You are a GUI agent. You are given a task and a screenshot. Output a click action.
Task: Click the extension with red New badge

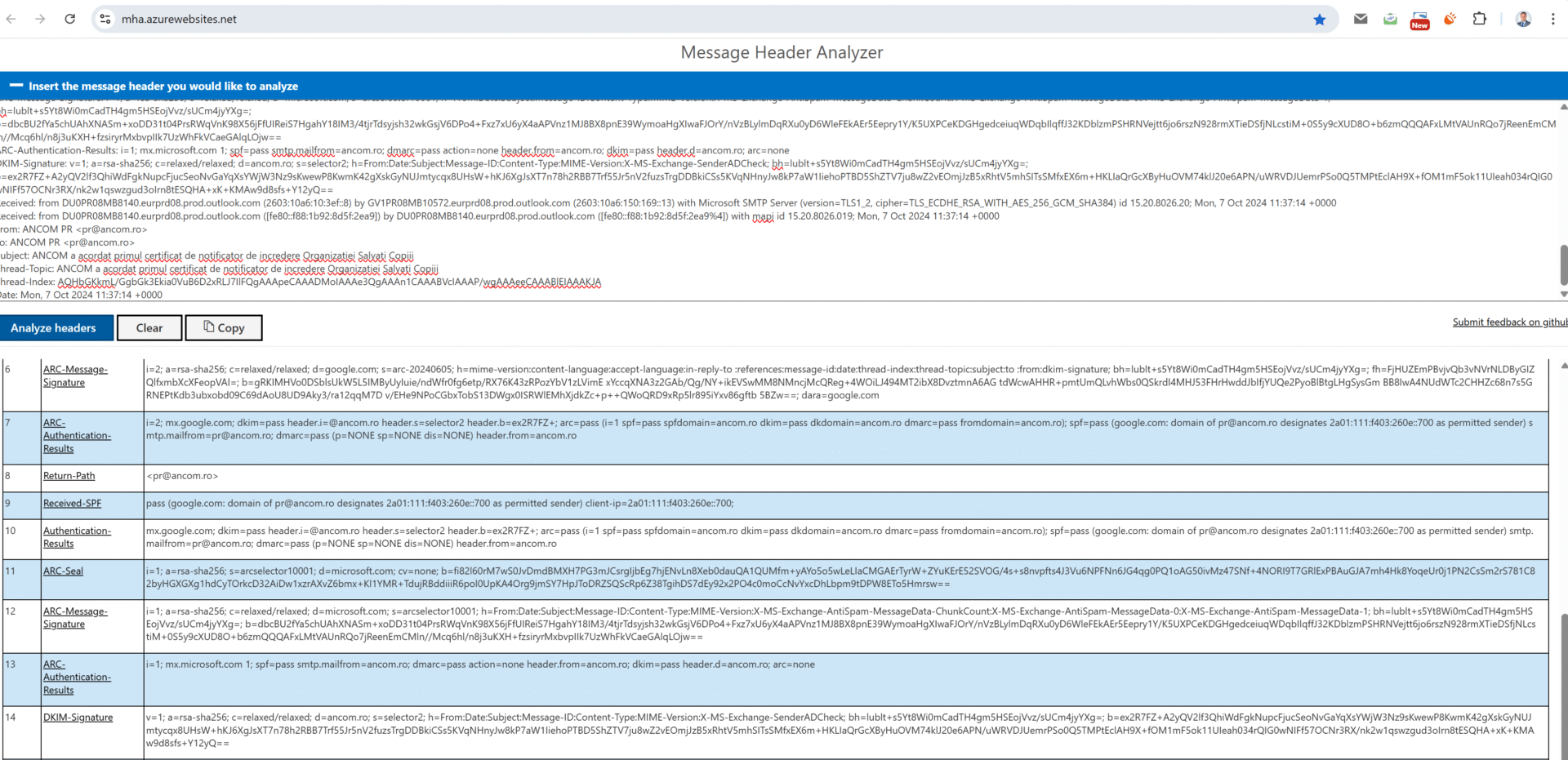[1419, 20]
